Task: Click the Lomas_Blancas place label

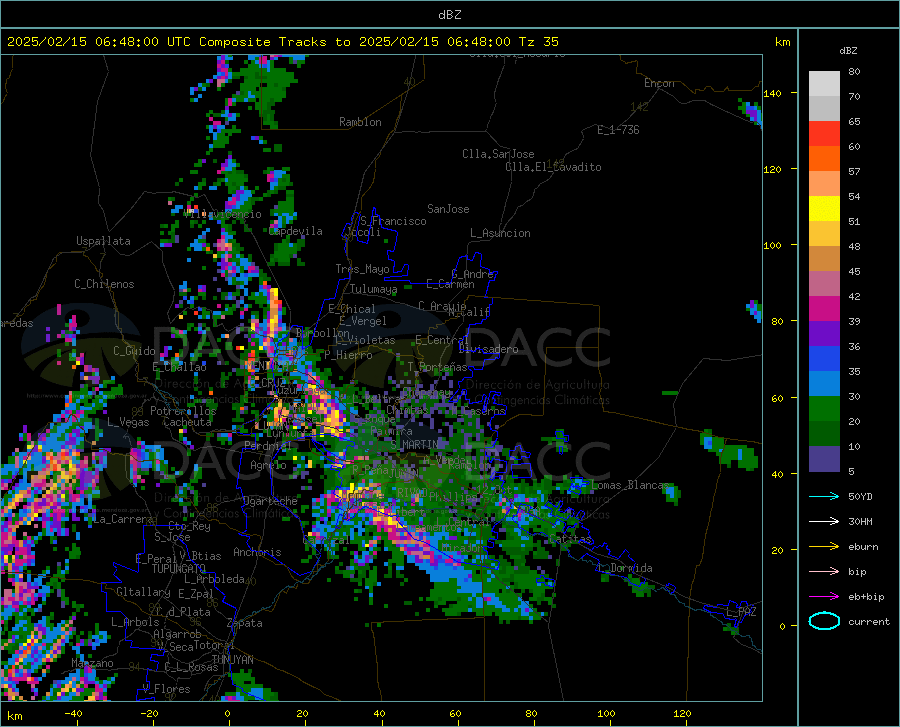Action: pyautogui.click(x=630, y=485)
